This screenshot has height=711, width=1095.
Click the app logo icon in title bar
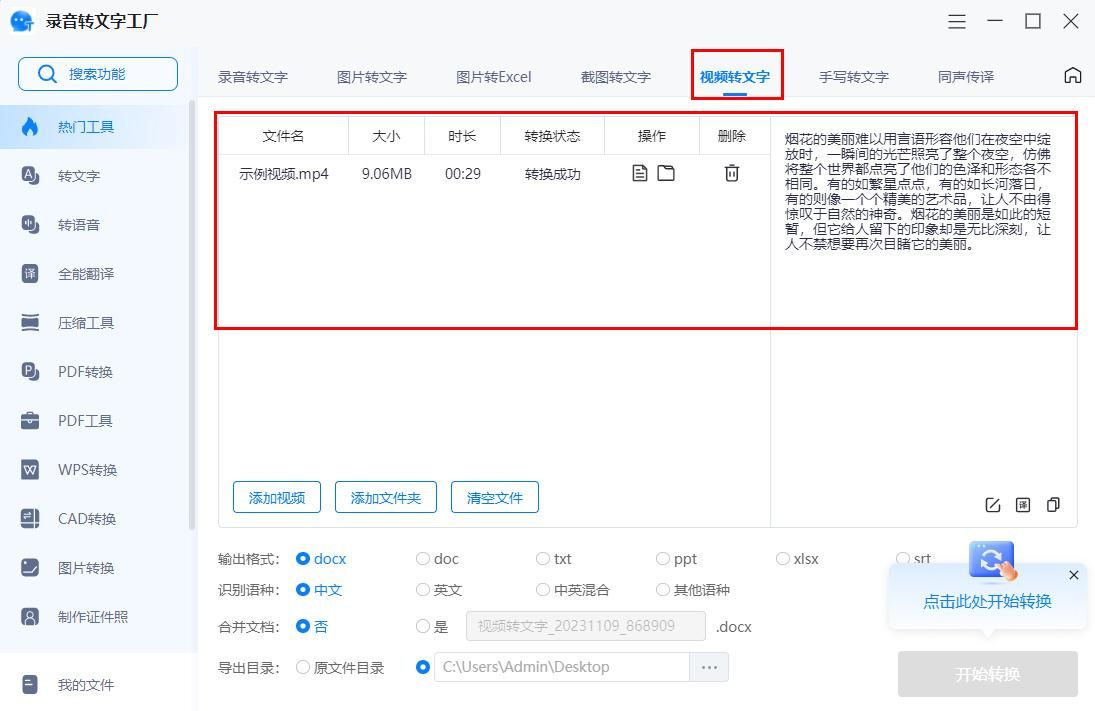coord(22,21)
